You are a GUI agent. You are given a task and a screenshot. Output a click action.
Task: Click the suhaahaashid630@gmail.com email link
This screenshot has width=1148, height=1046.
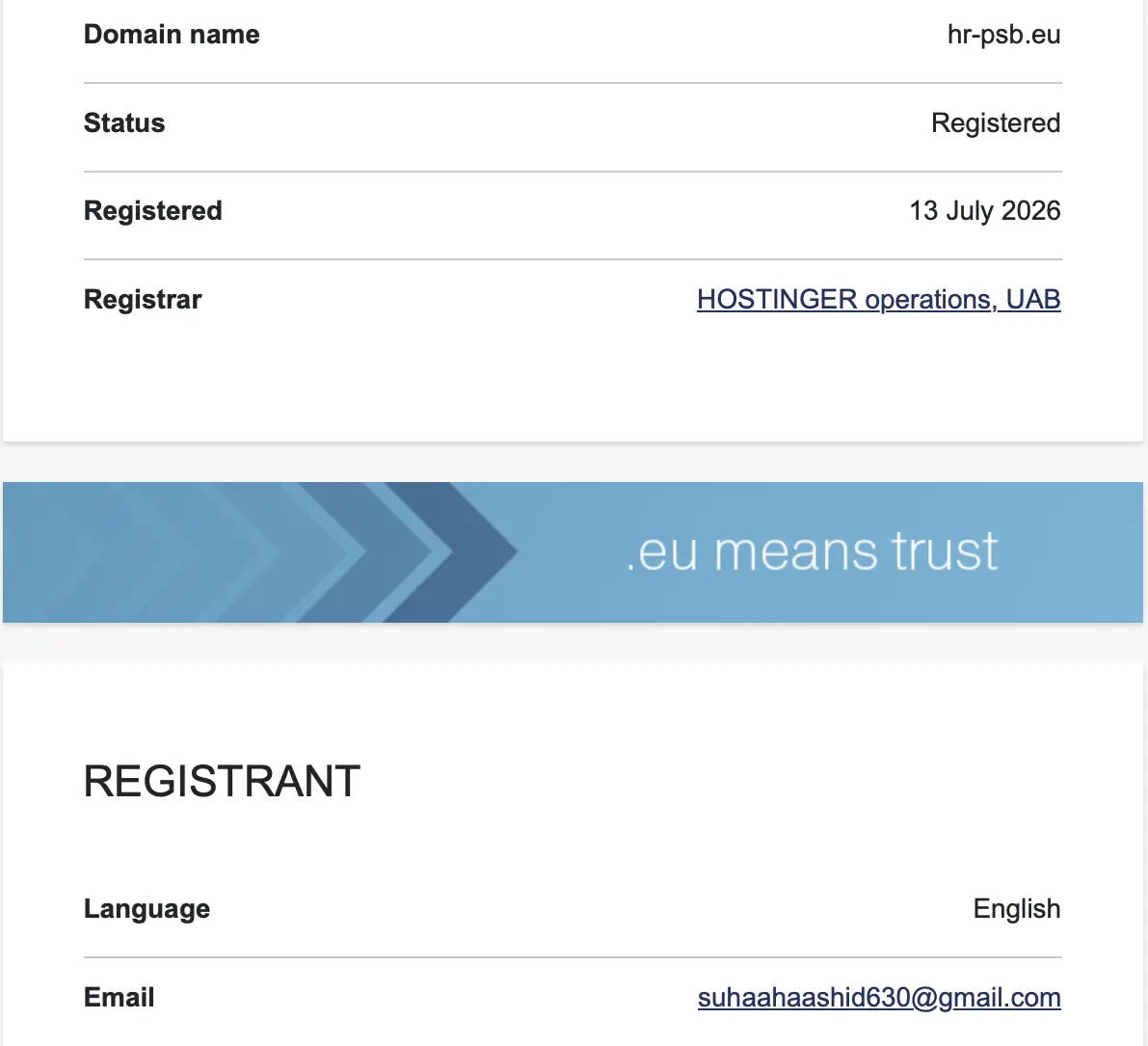(878, 998)
